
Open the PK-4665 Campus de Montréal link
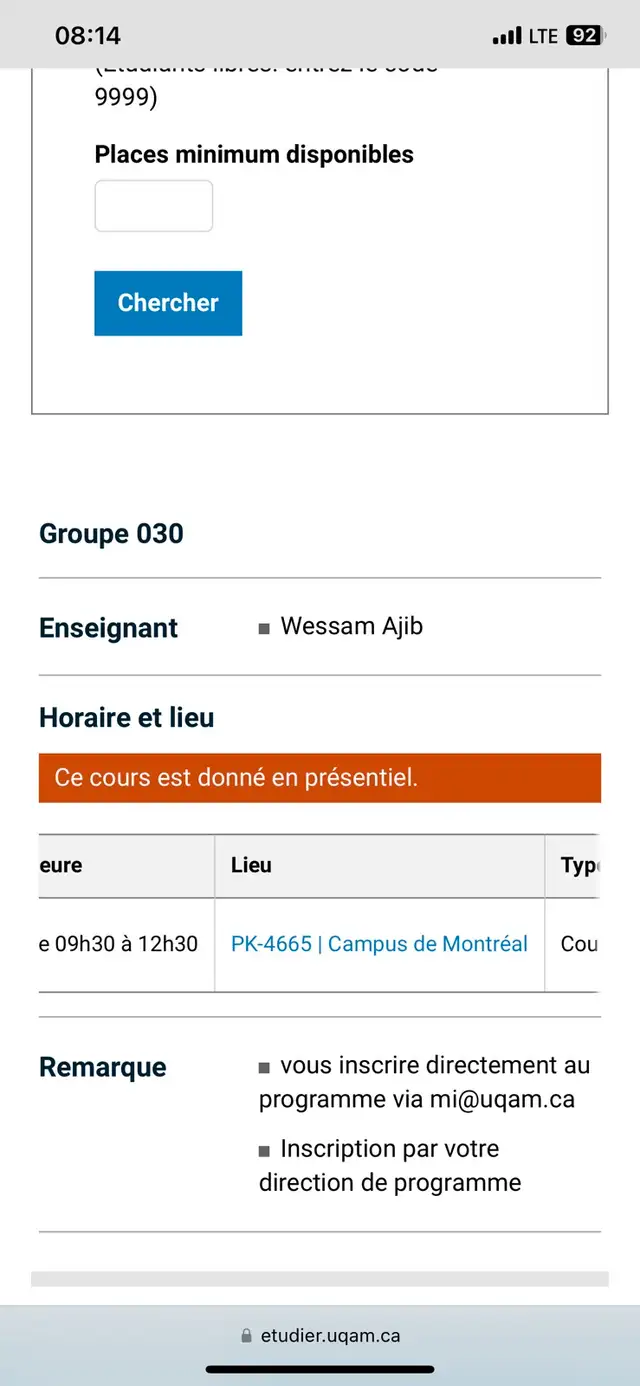point(379,944)
